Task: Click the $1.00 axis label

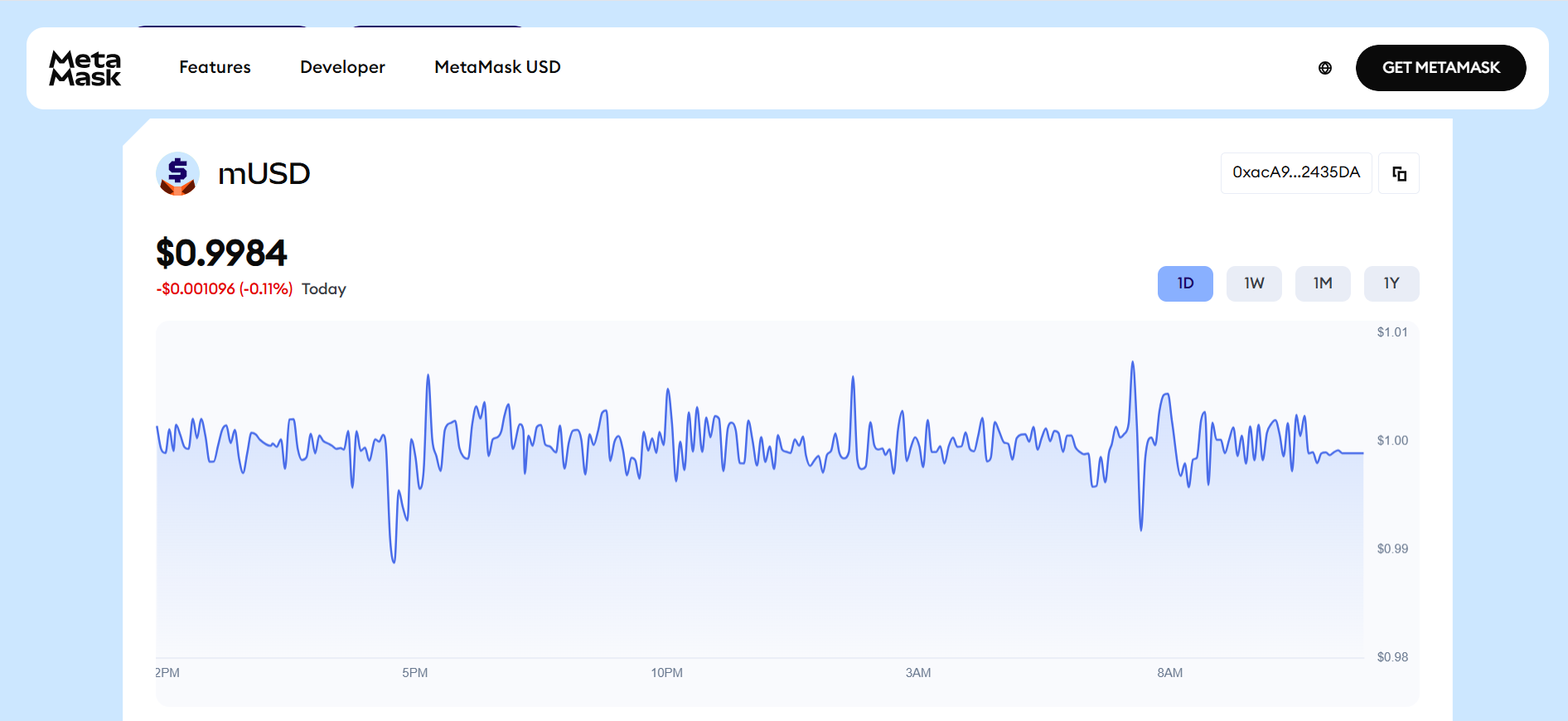Action: tap(1392, 441)
